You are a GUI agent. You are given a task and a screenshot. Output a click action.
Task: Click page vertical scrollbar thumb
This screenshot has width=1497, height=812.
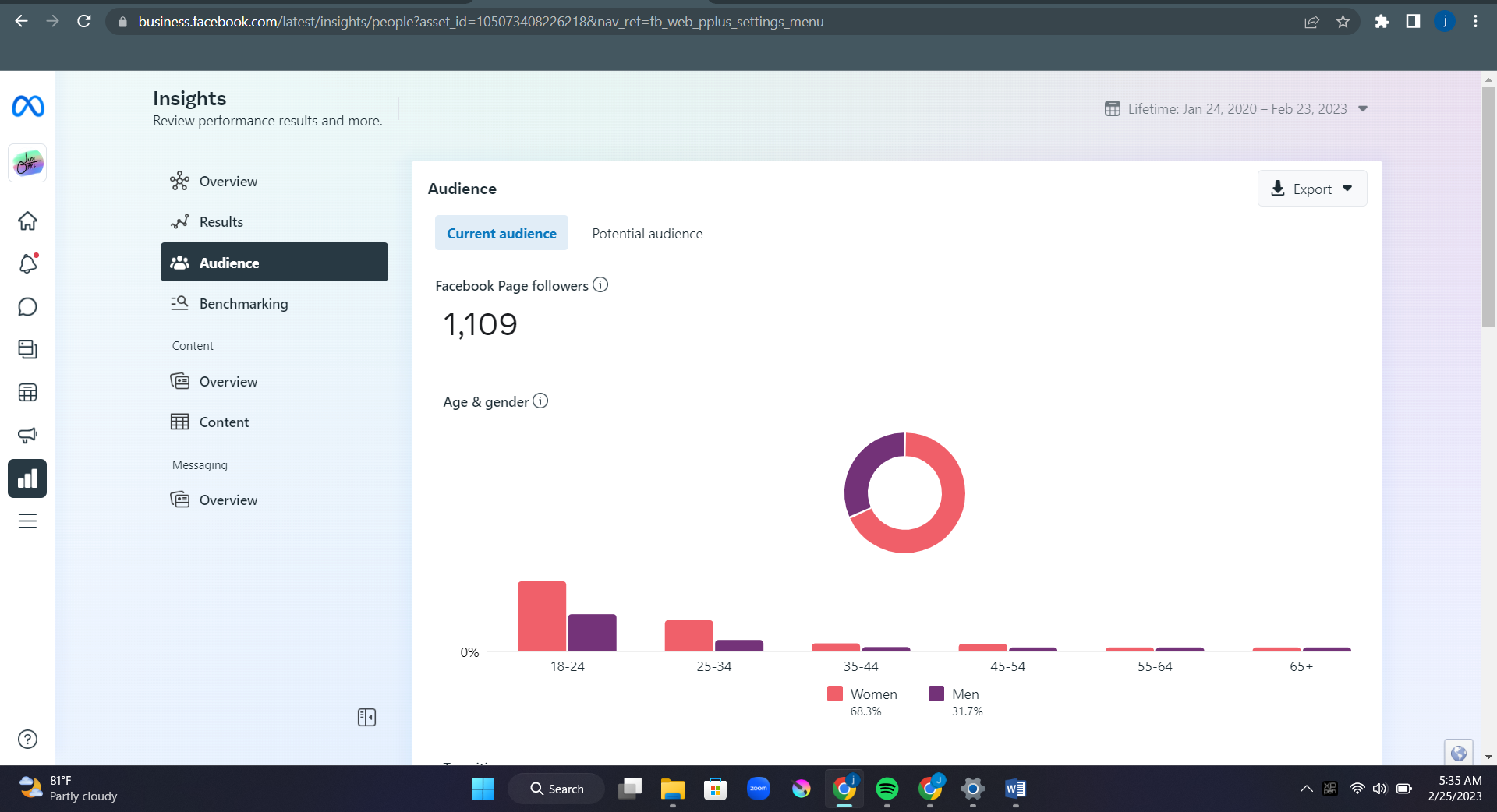[x=1488, y=207]
